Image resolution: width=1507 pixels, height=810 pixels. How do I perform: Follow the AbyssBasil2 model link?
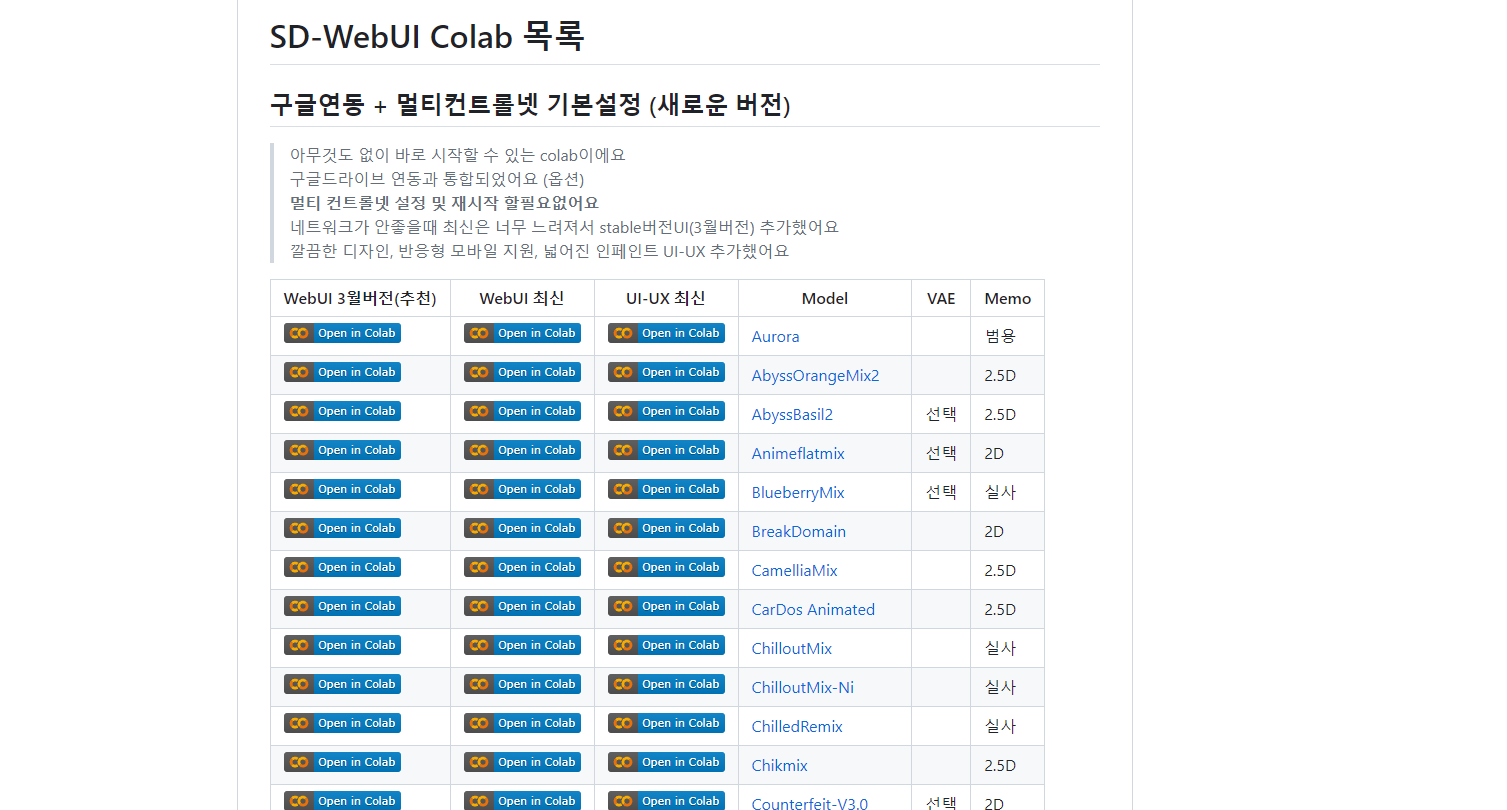792,415
